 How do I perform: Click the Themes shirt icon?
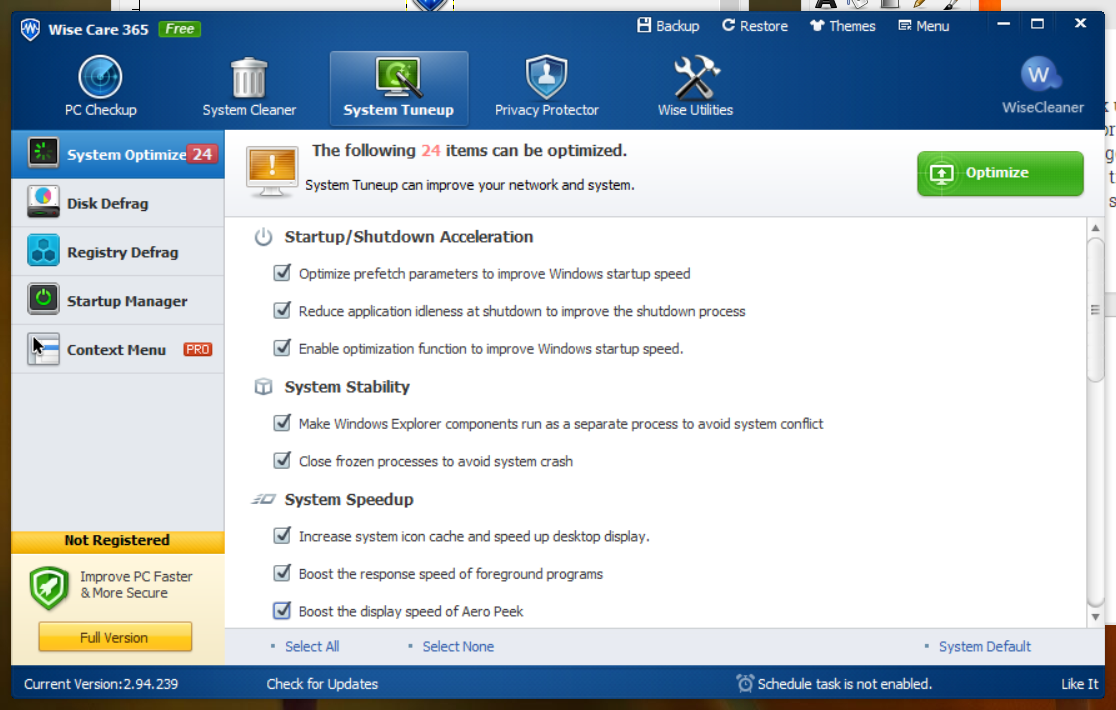817,26
